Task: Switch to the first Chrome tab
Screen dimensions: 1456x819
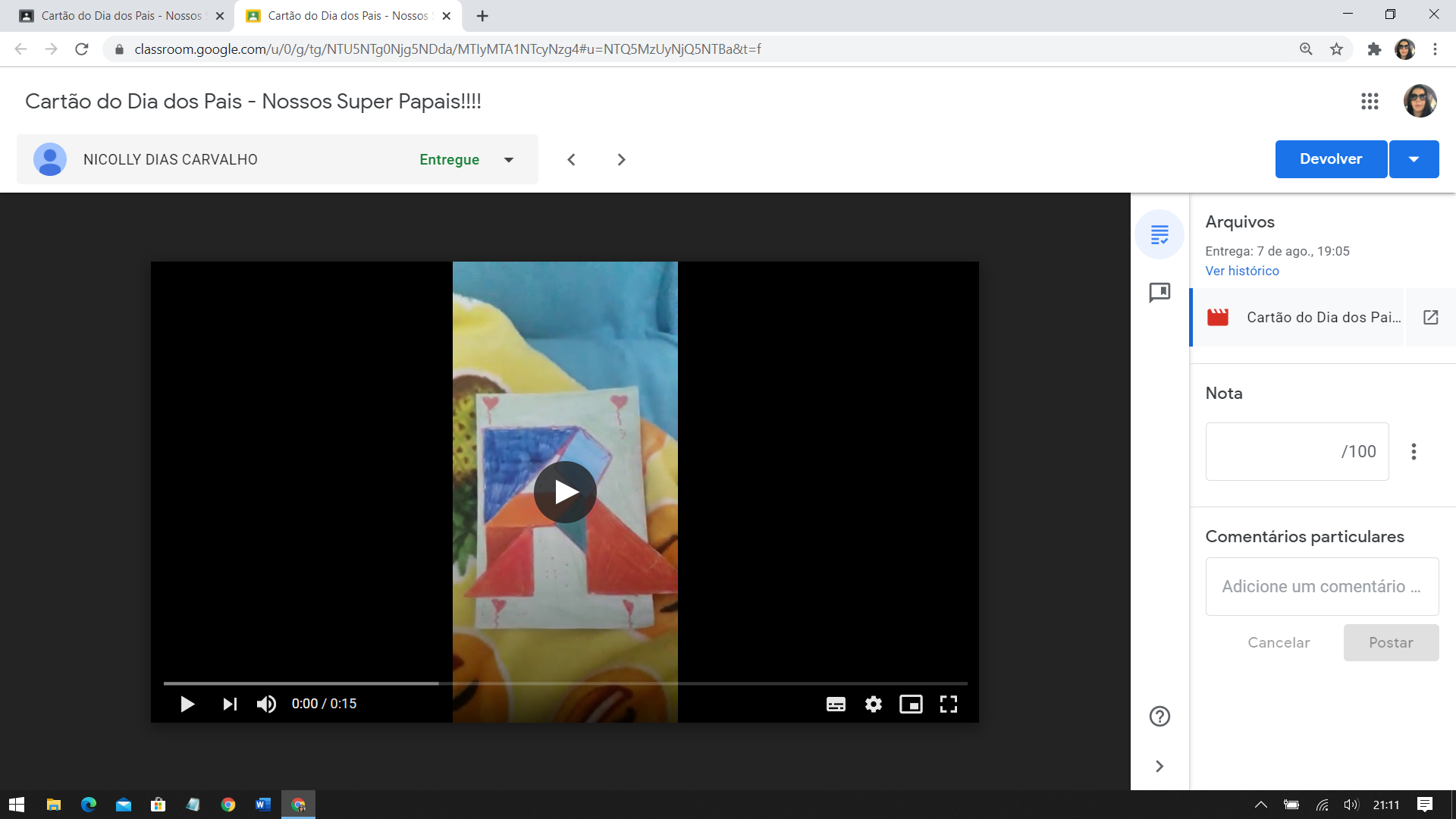Action: click(121, 16)
